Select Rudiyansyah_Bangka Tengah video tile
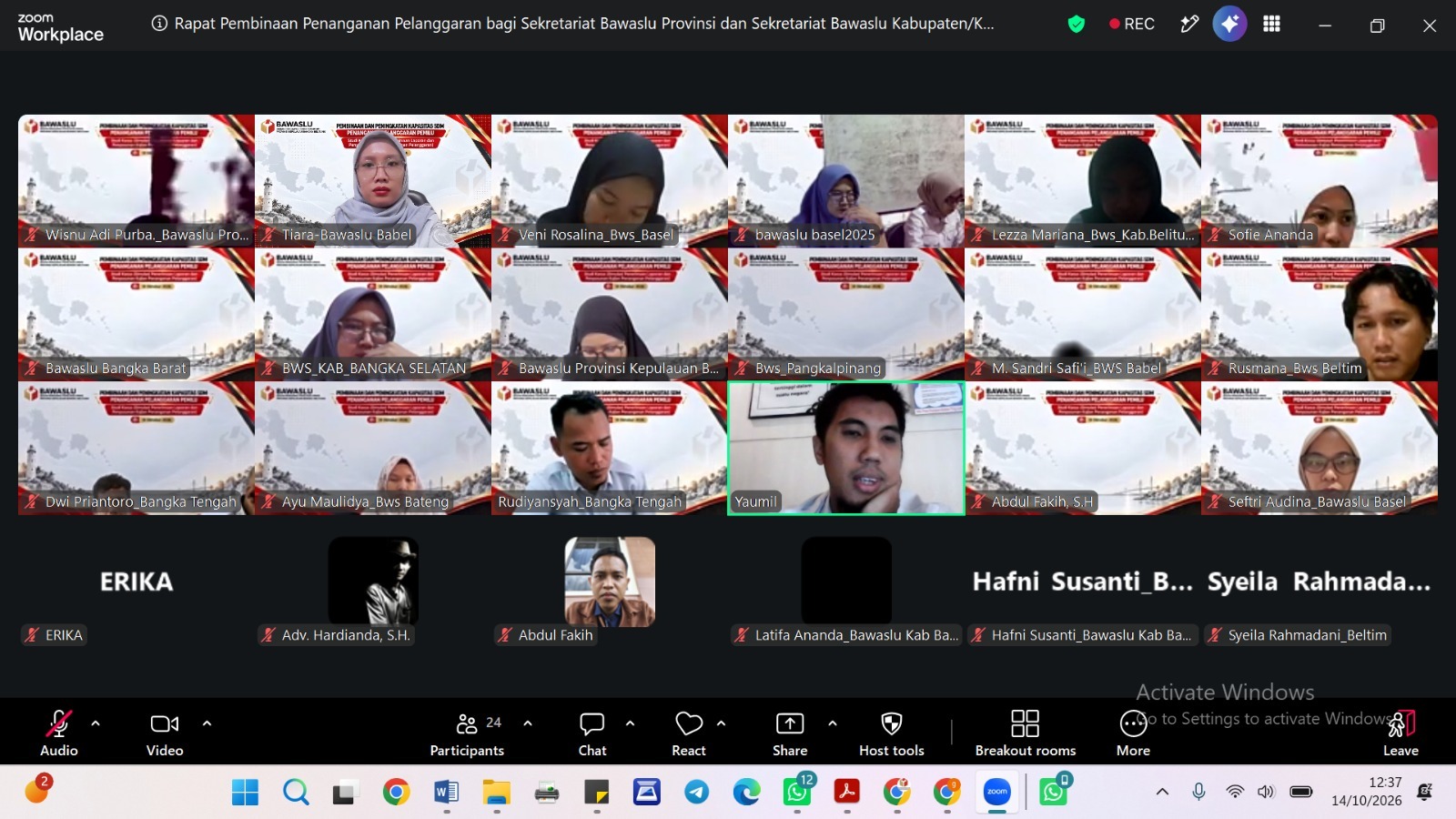1456x819 pixels. pyautogui.click(x=610, y=449)
